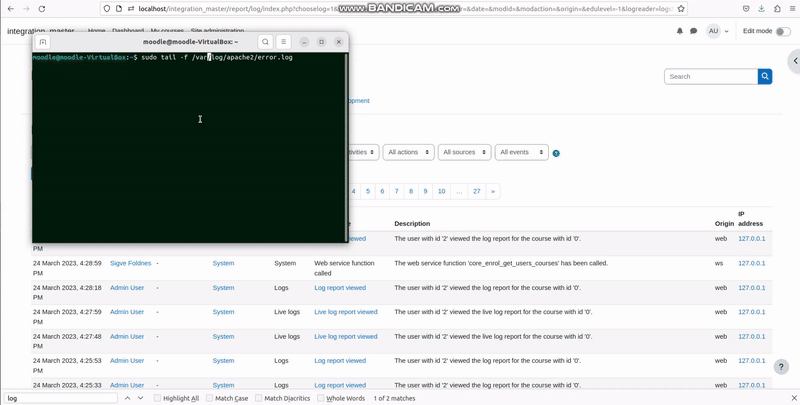Go back with the browser back arrow
The width and height of the screenshot is (800, 405).
[11, 9]
